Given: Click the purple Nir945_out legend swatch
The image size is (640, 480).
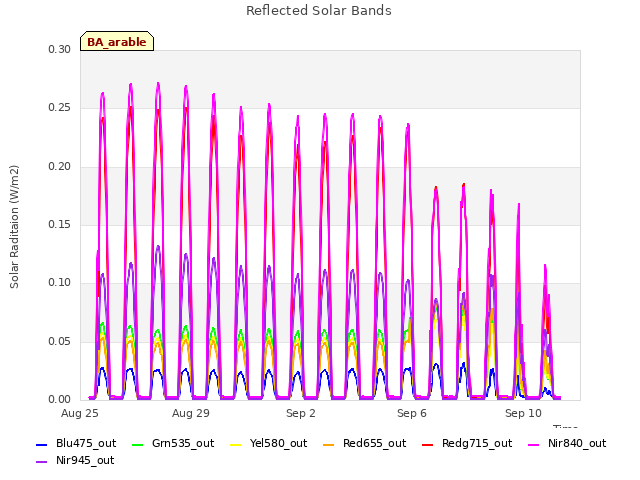Looking at the screenshot, I should coord(42,462).
